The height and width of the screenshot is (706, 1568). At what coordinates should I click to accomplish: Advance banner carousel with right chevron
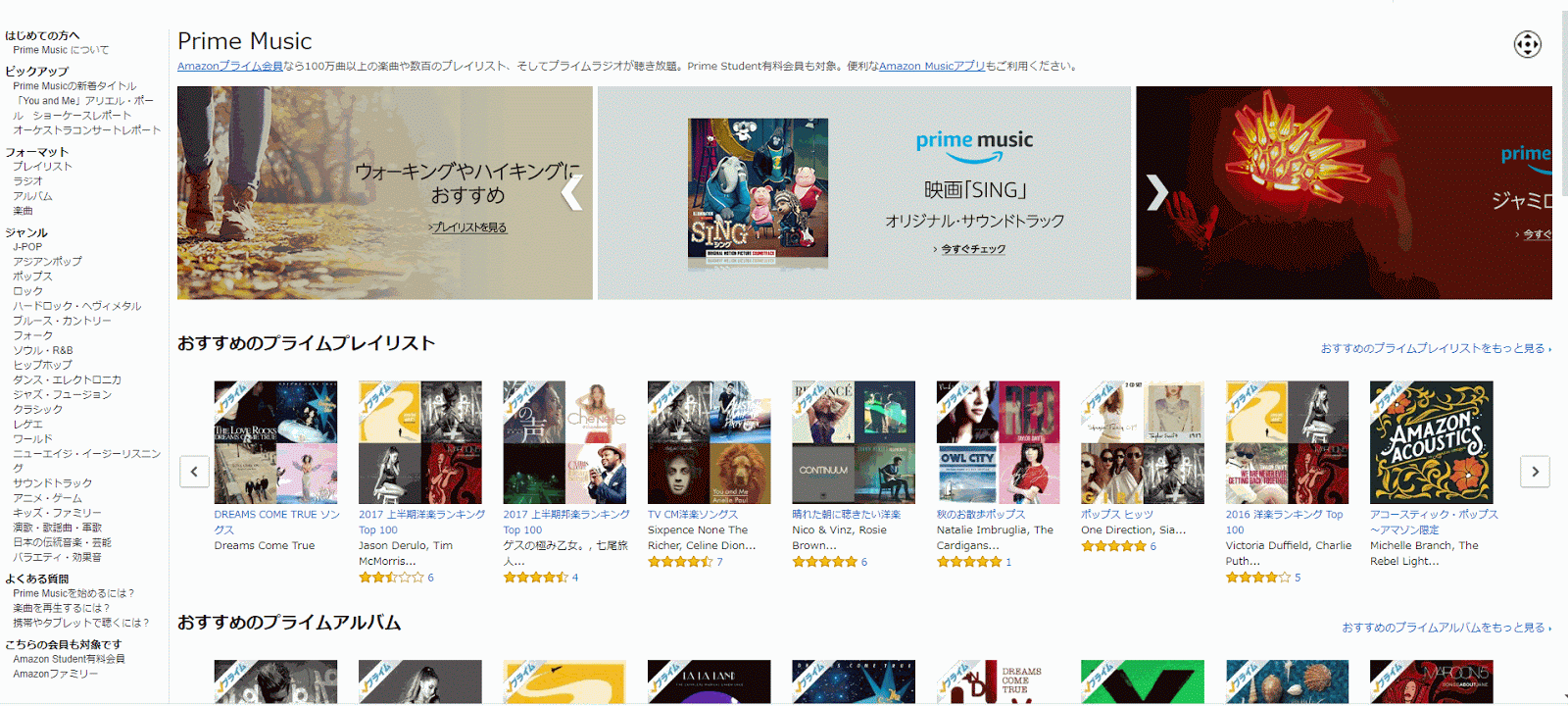pos(1156,193)
